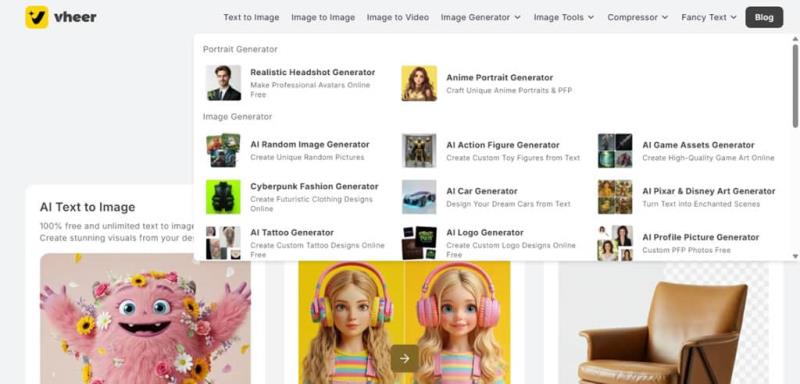Expand the Image Generator dropdown menu
The width and height of the screenshot is (800, 384).
pos(481,17)
